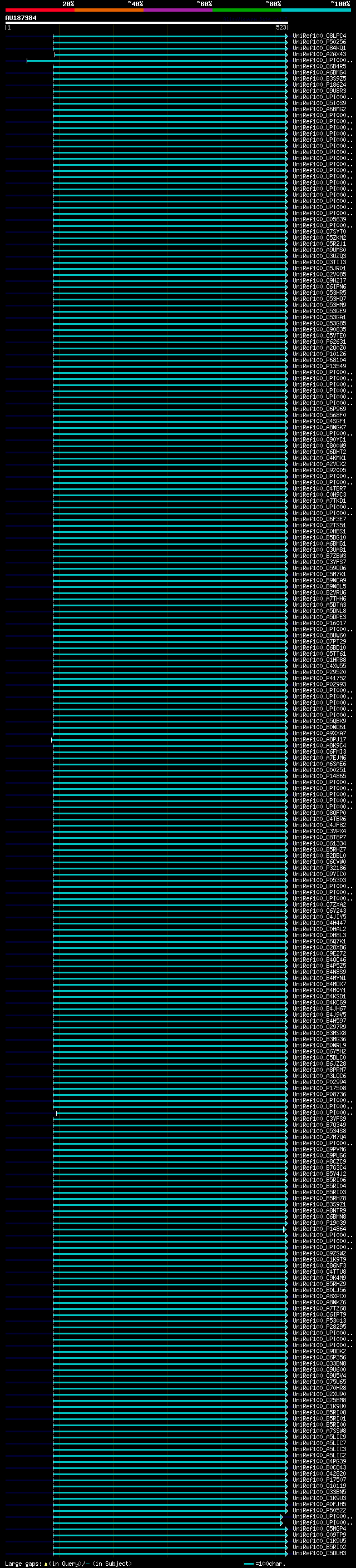Viewport: 356px width, 1568px height.
Task: Open hit UniRef100_P13549
Action: click(x=319, y=366)
